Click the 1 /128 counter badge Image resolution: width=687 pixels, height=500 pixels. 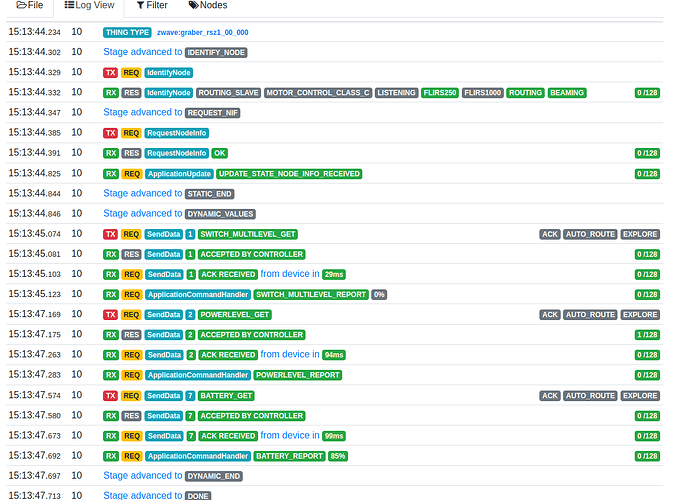[647, 335]
